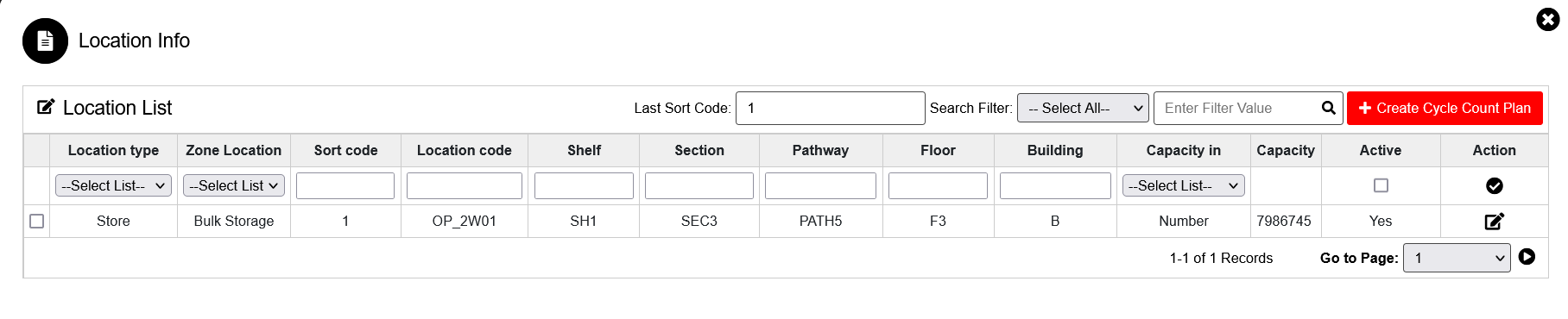Image resolution: width=1568 pixels, height=319 pixels.
Task: Click the Location code column header
Action: (464, 150)
